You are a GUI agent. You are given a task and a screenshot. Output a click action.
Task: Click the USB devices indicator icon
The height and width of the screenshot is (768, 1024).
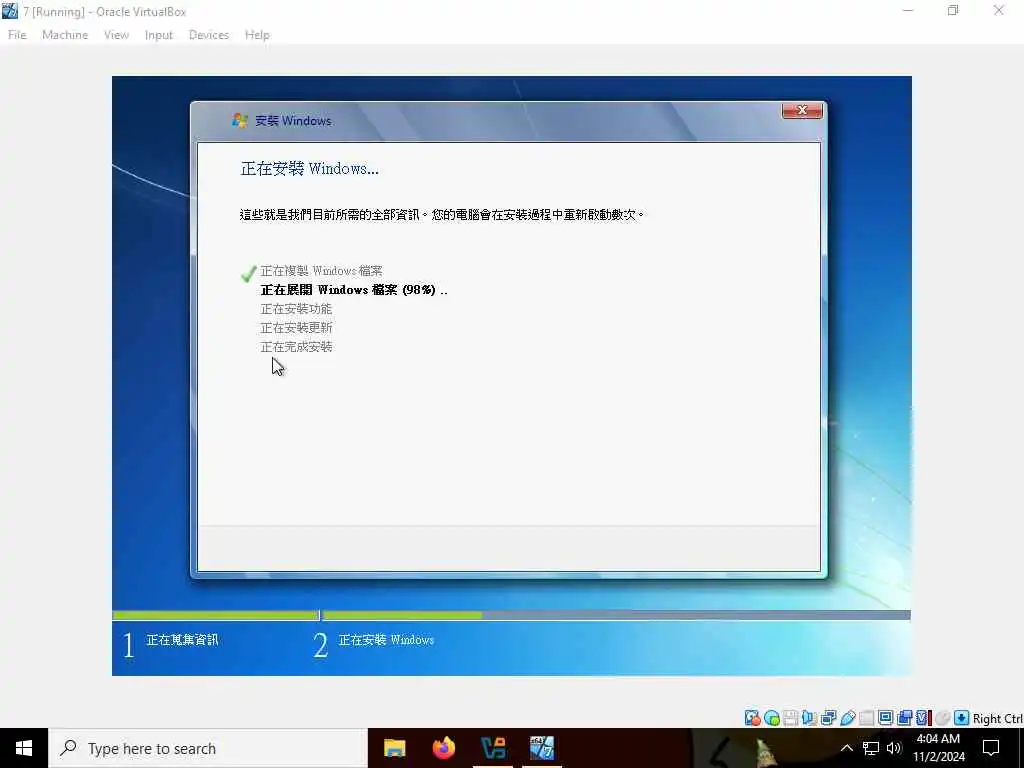[x=848, y=718]
